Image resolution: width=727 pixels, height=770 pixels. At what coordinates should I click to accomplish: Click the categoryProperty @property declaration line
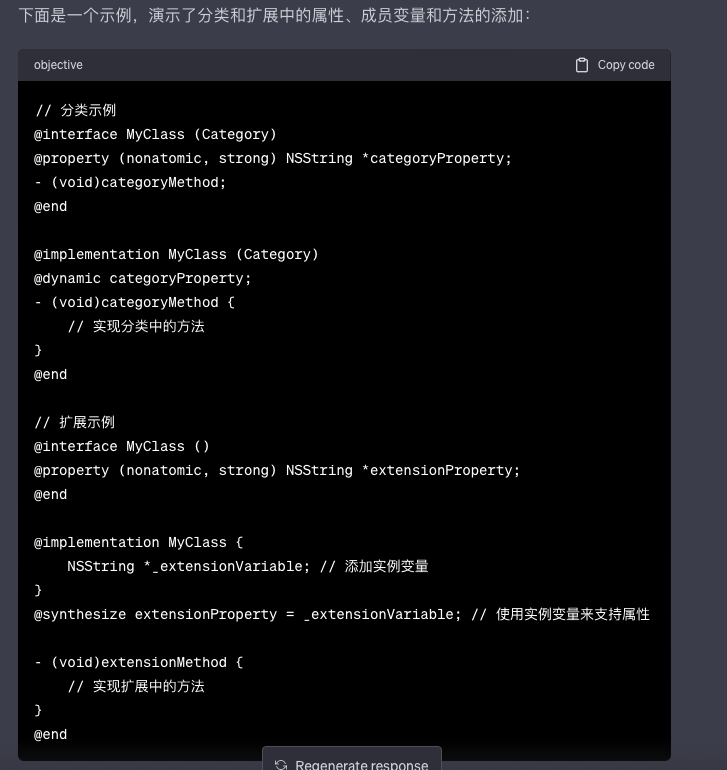pyautogui.click(x=273, y=158)
